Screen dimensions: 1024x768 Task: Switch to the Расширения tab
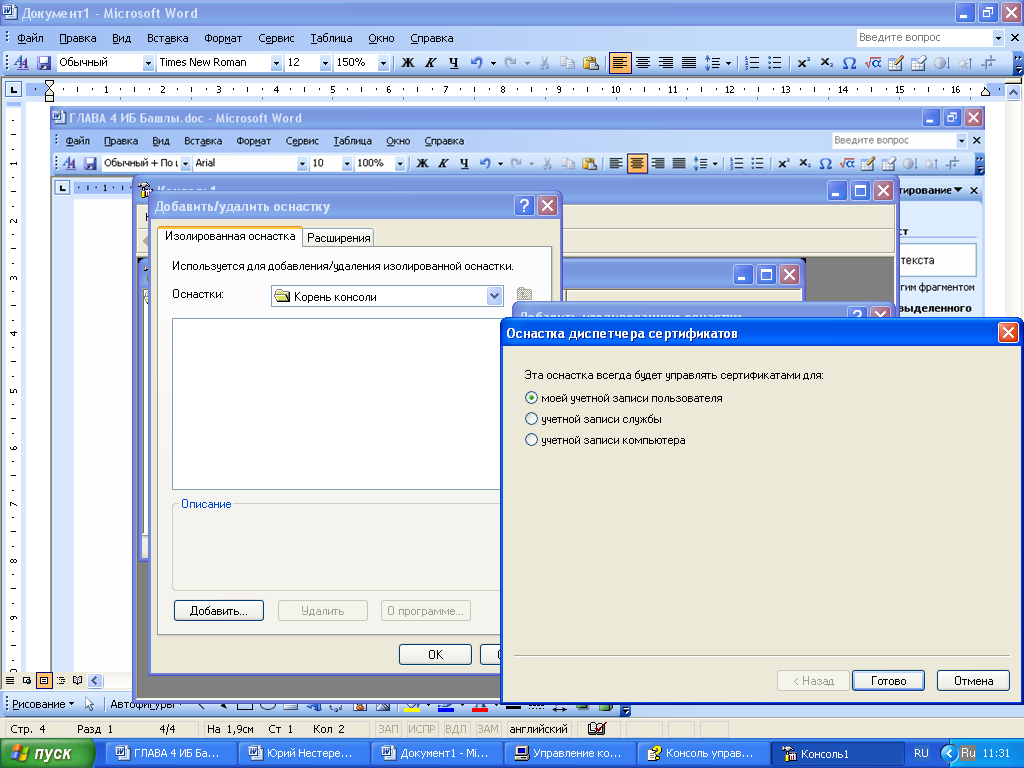click(338, 238)
